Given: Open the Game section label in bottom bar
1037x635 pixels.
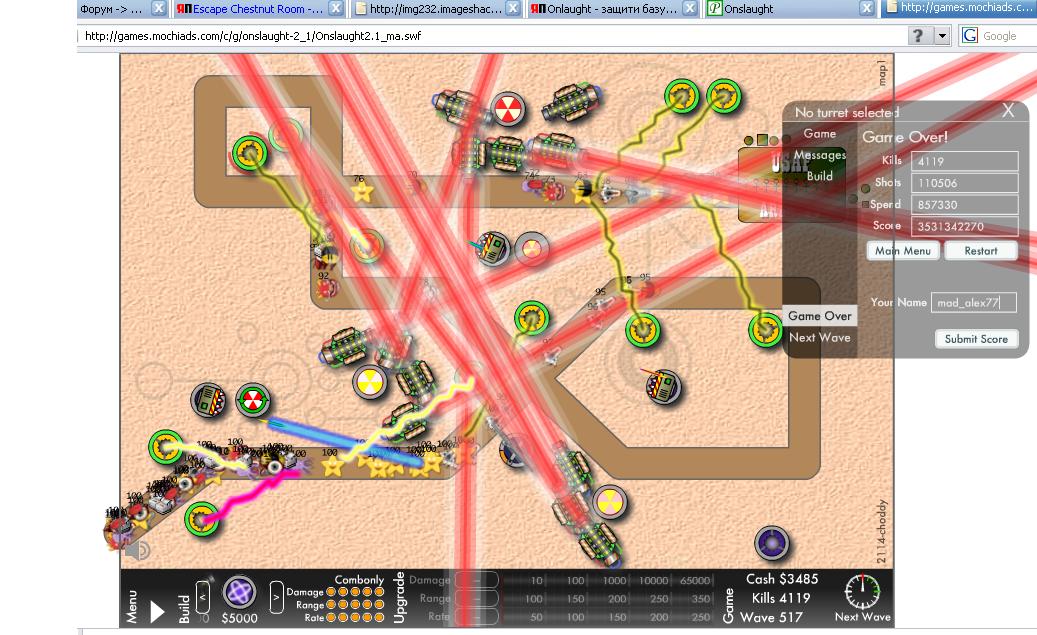Looking at the screenshot, I should coord(728,606).
